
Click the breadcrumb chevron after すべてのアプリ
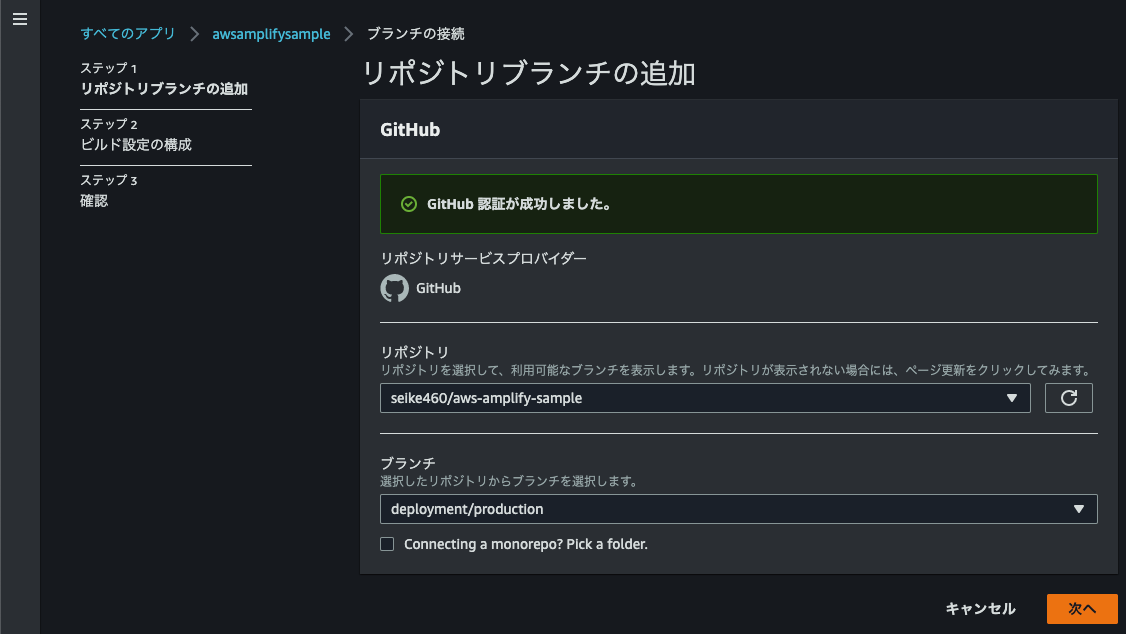pos(194,34)
